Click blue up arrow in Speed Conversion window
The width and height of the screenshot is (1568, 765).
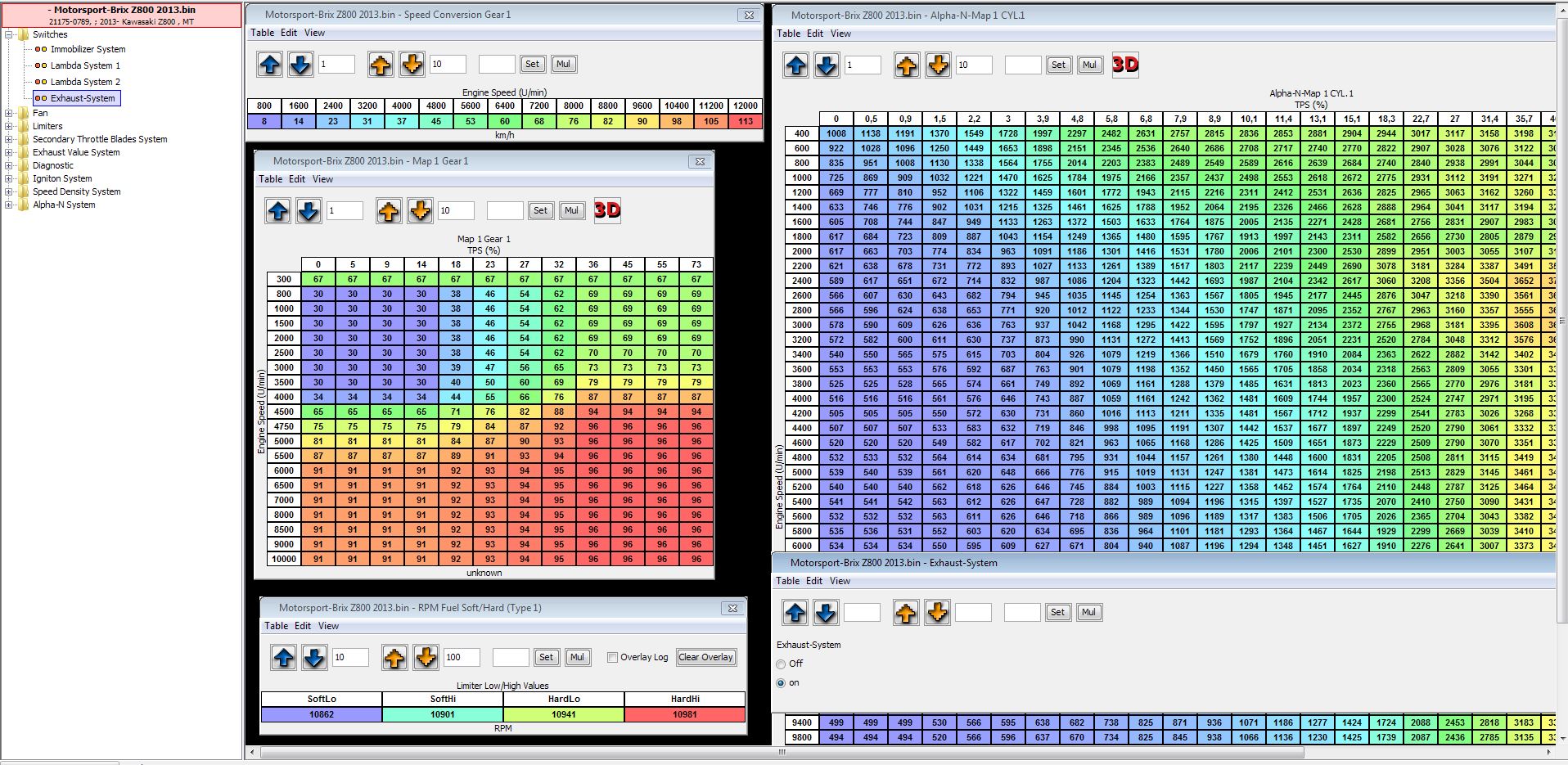click(269, 64)
